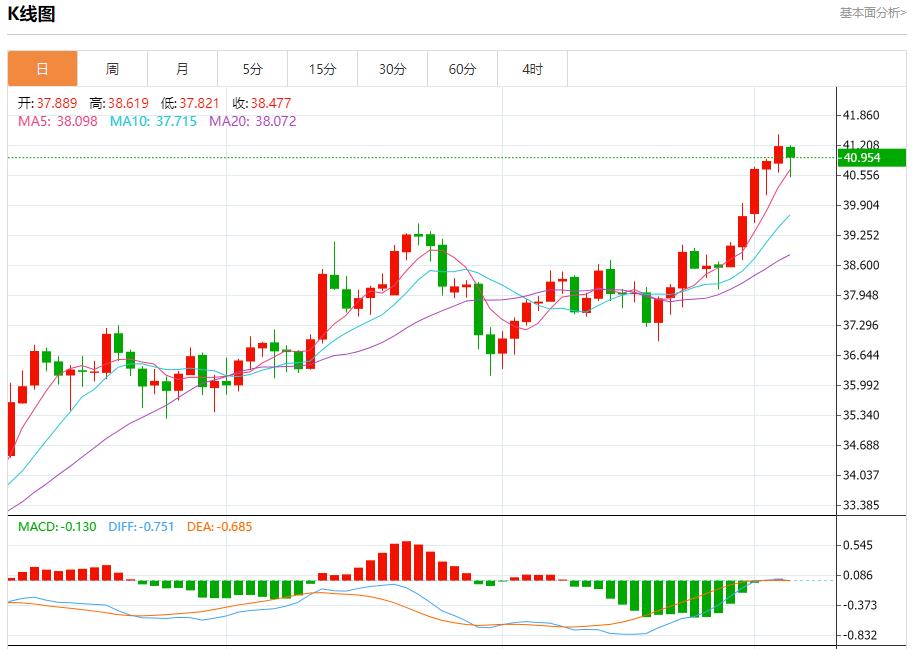Image resolution: width=913 pixels, height=649 pixels.
Task: Switch to the 周 (weekly) timeframe tab
Action: (113, 68)
